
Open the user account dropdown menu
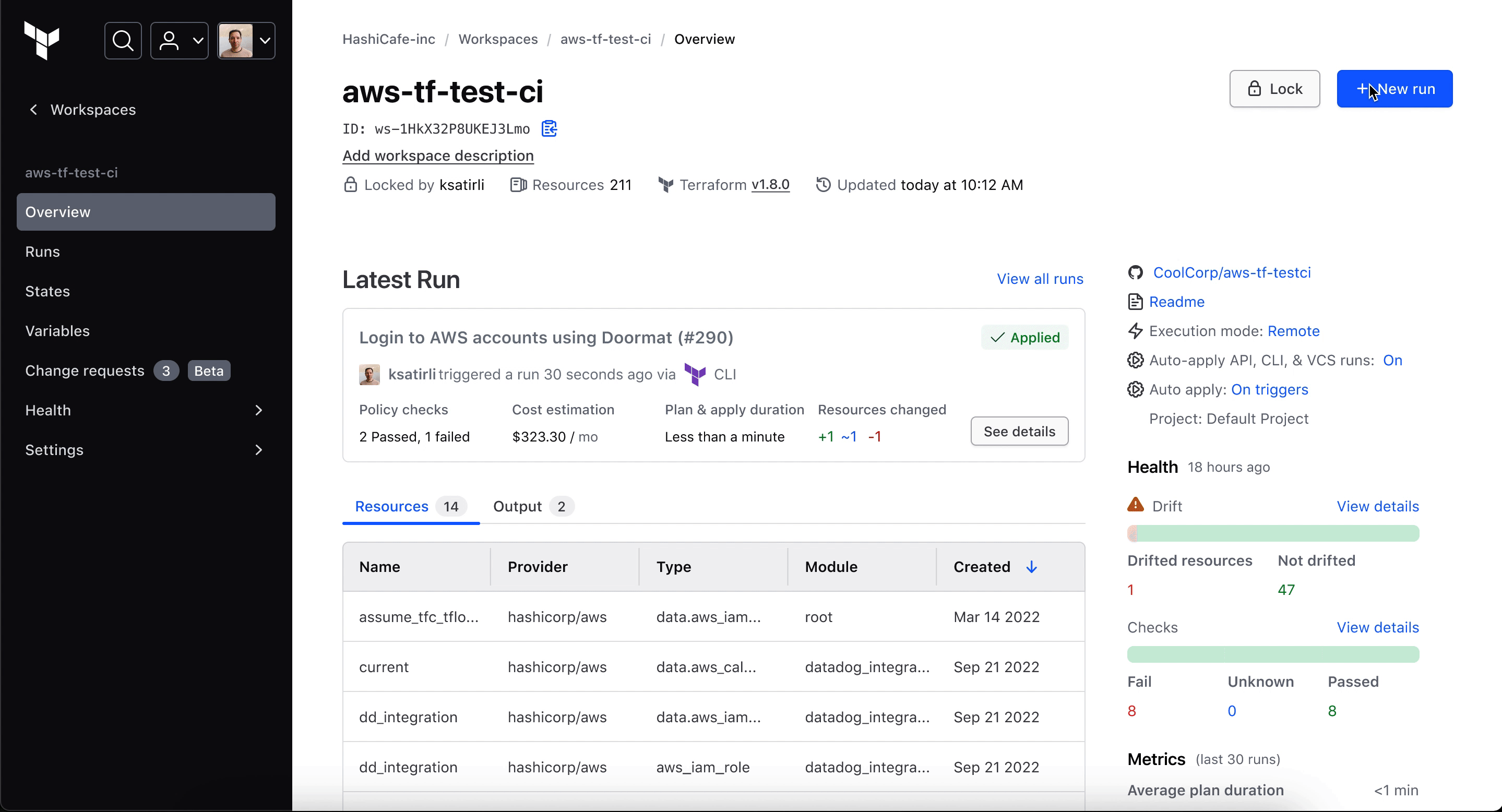pyautogui.click(x=180, y=41)
